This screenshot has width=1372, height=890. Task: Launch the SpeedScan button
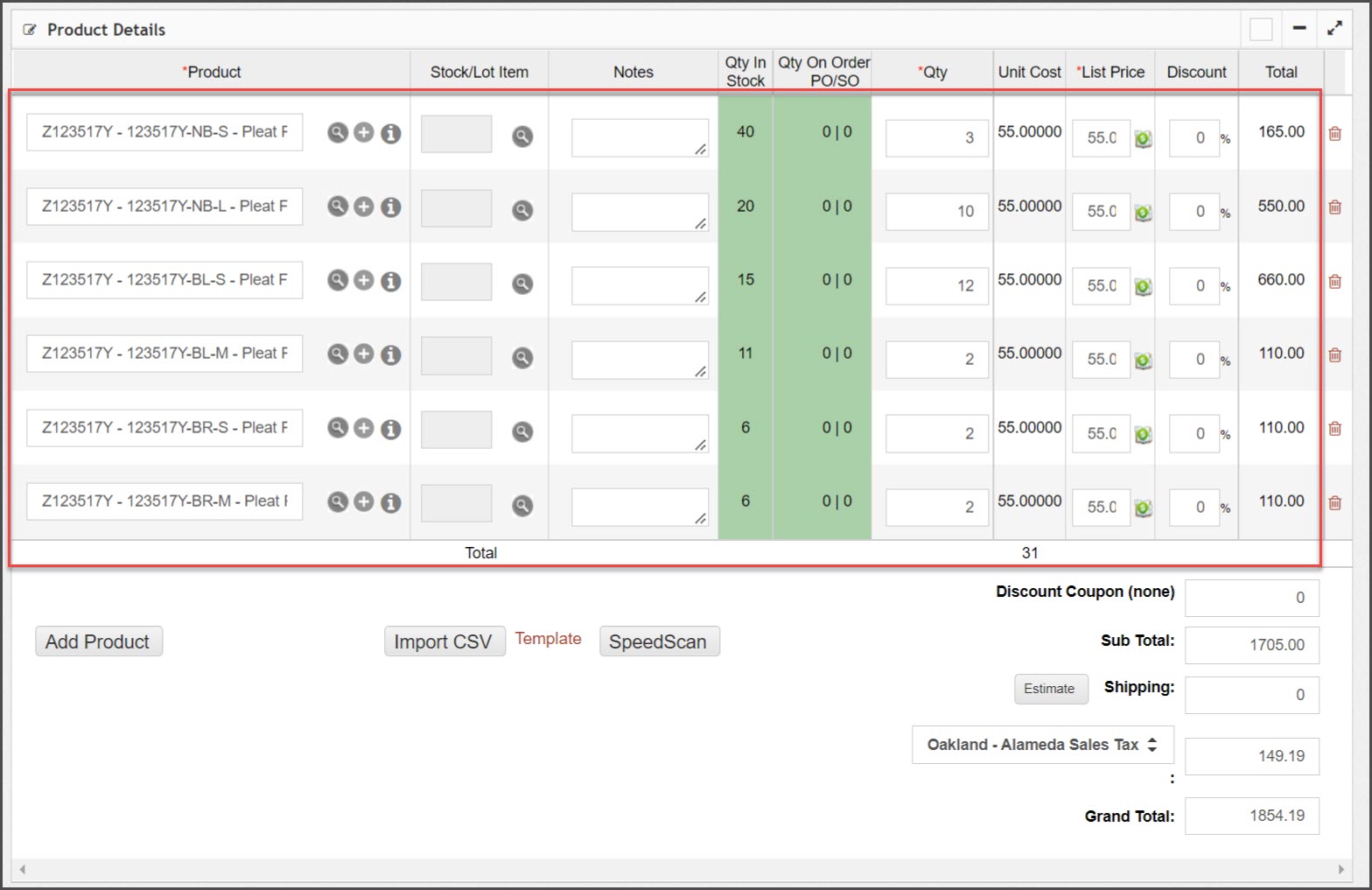(x=659, y=641)
